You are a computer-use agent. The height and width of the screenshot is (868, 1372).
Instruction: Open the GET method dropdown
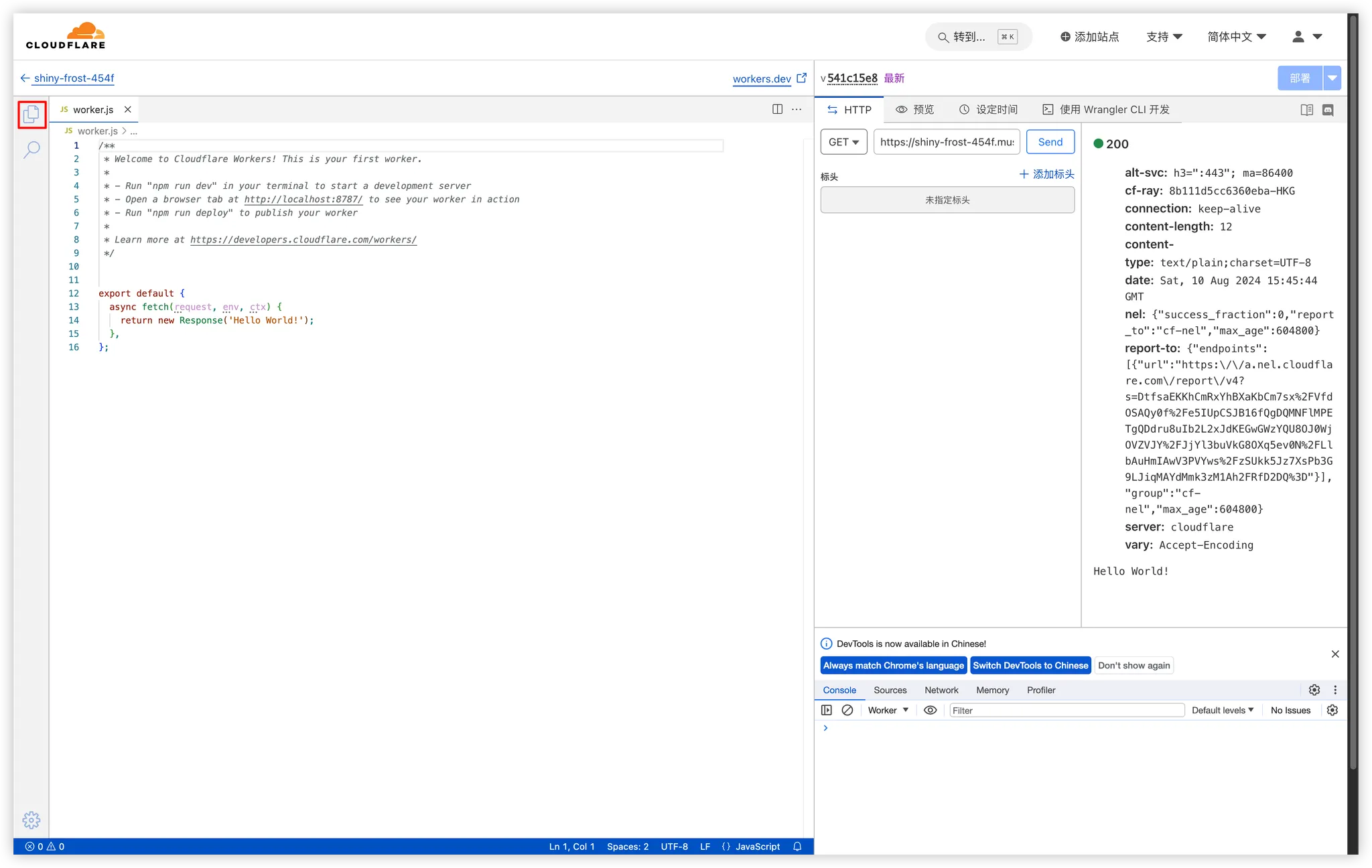click(x=843, y=142)
